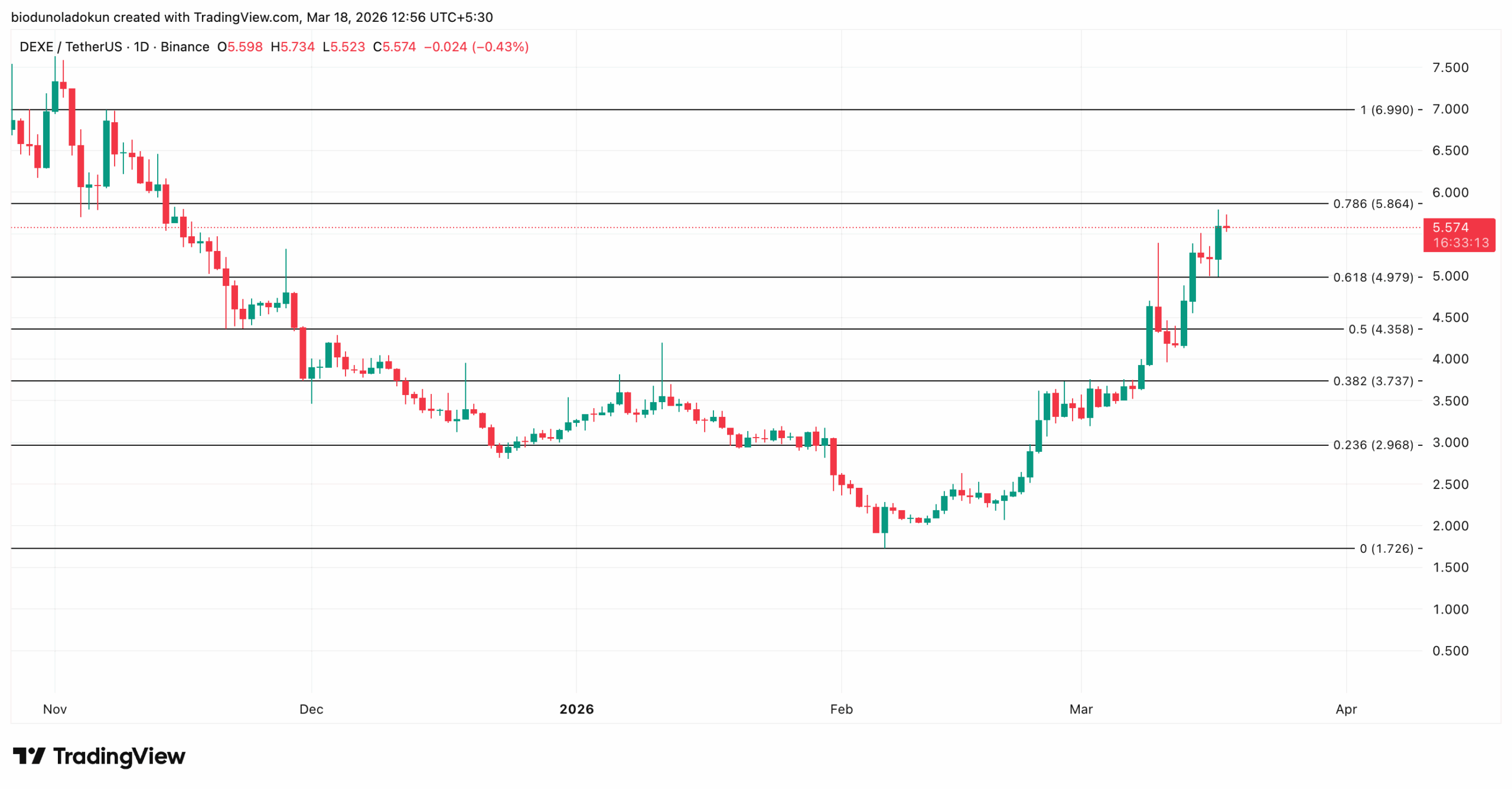Click the DEXE / TetherUS symbol title

[x=71, y=47]
